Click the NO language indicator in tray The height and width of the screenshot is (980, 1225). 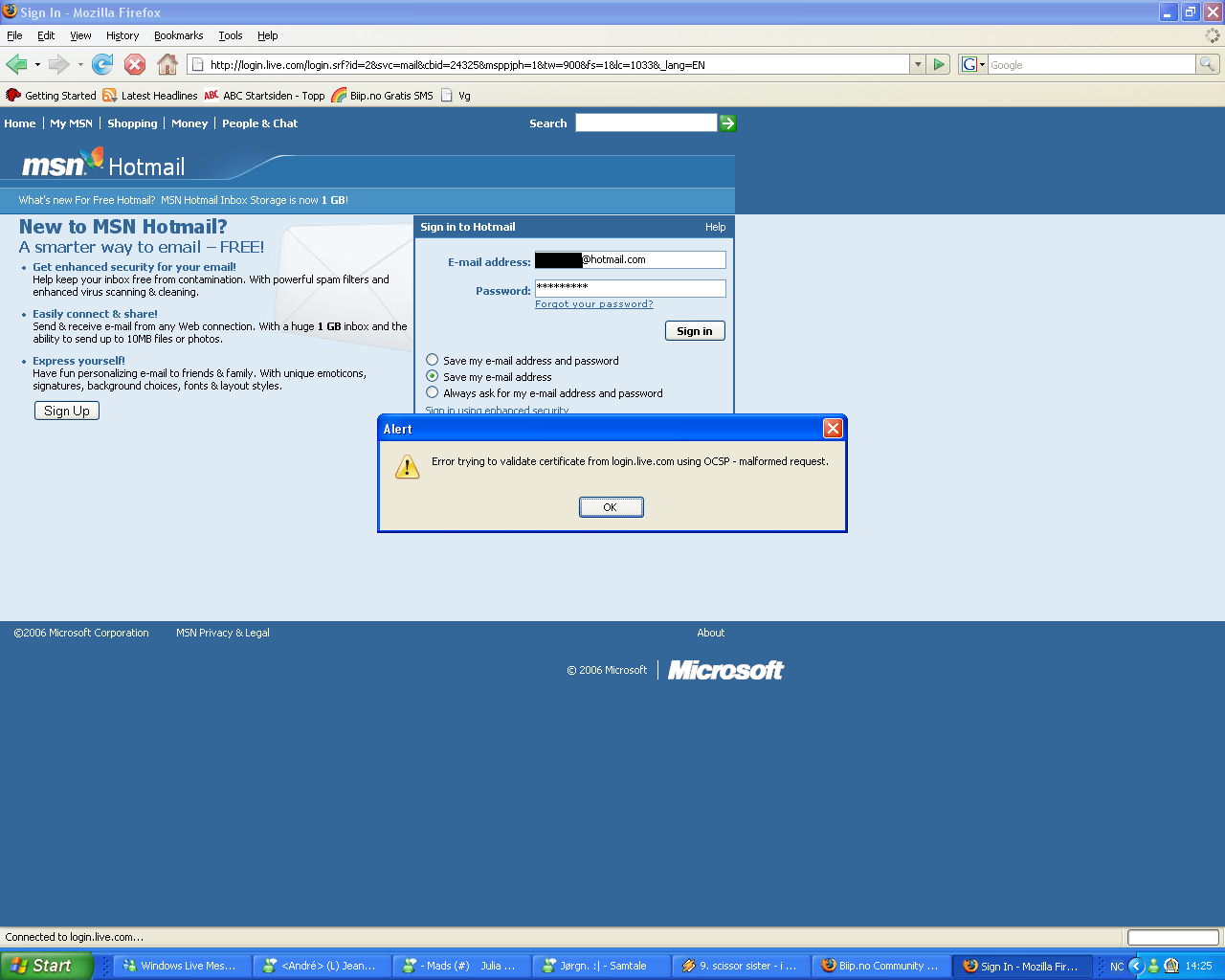pyautogui.click(x=1116, y=967)
